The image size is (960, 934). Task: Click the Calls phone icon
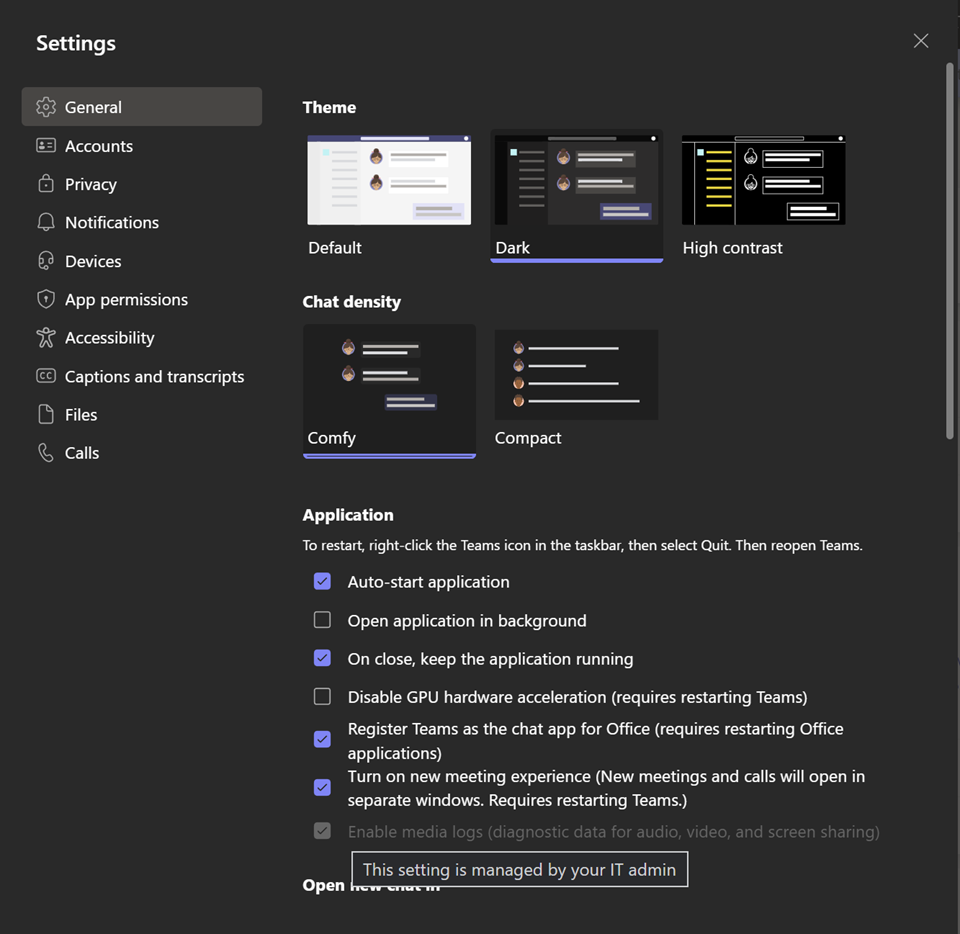(x=46, y=453)
